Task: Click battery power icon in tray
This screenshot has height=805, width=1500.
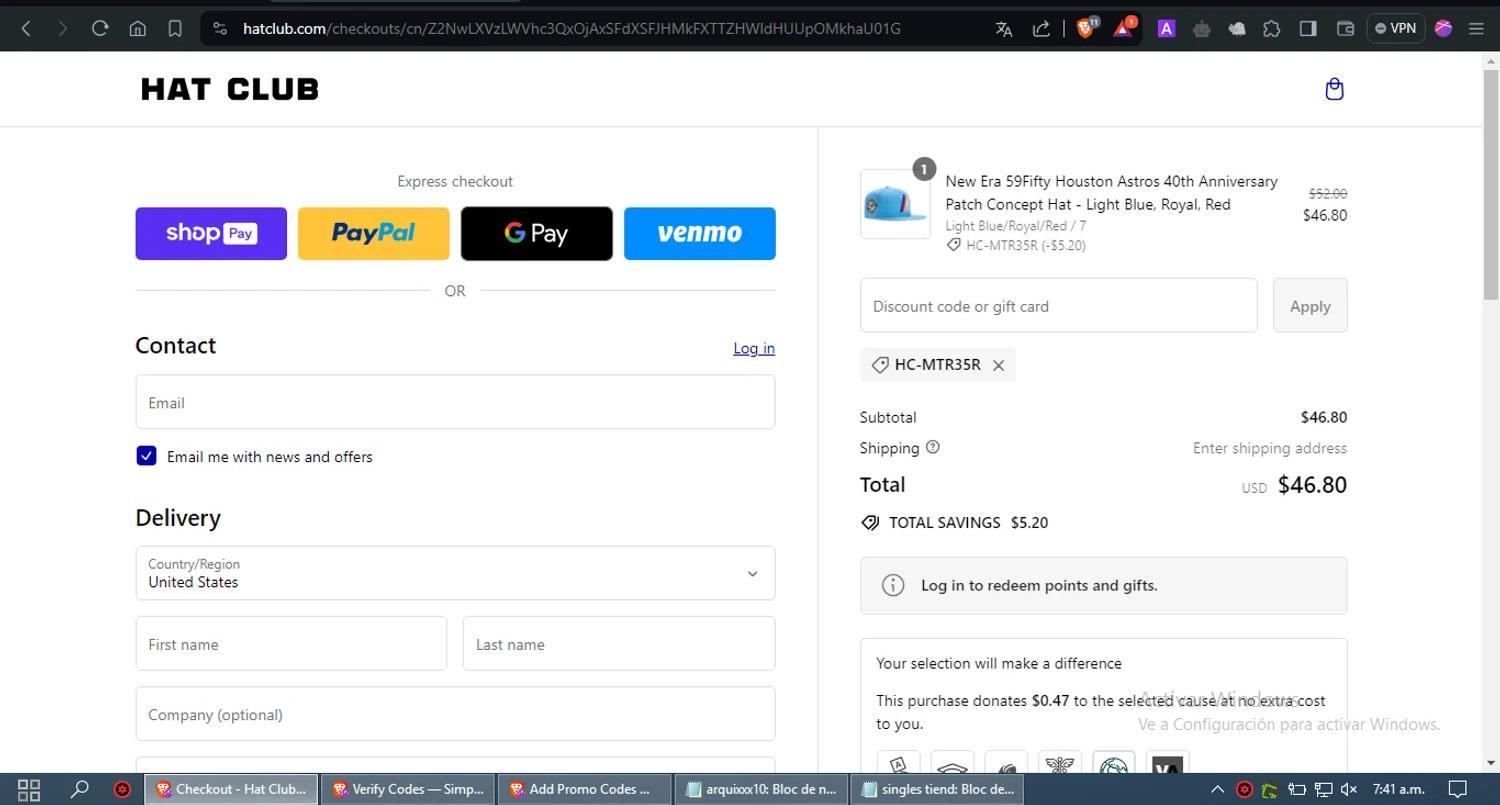Action: click(1296, 789)
